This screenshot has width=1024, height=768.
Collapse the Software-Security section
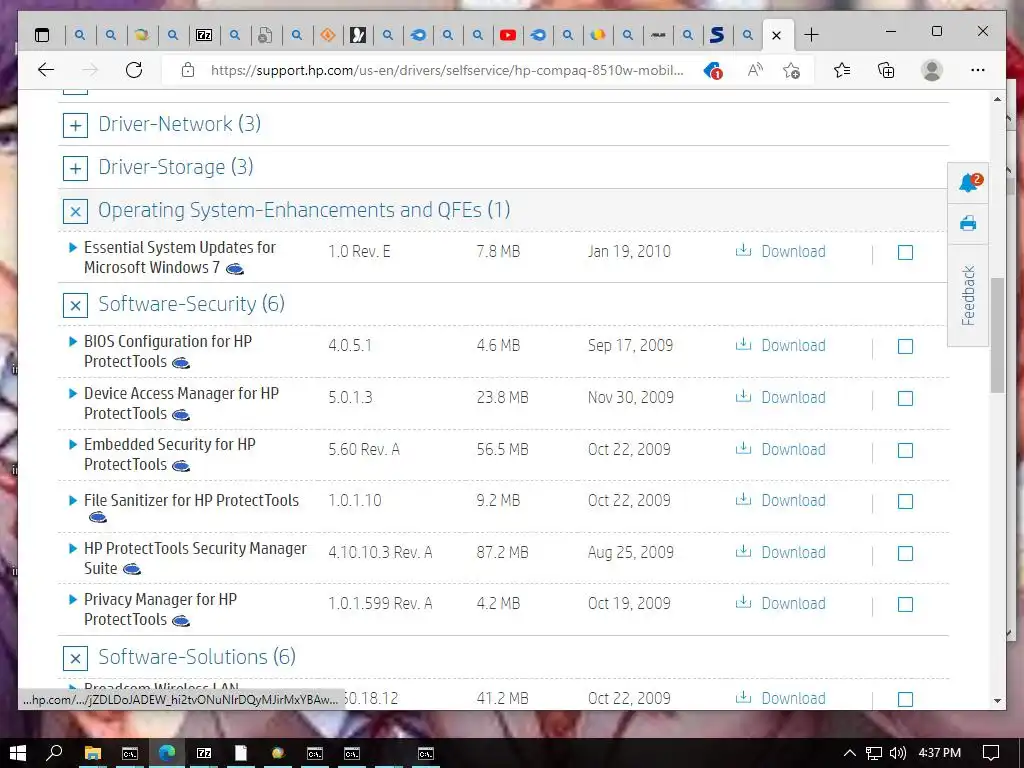[x=75, y=305]
